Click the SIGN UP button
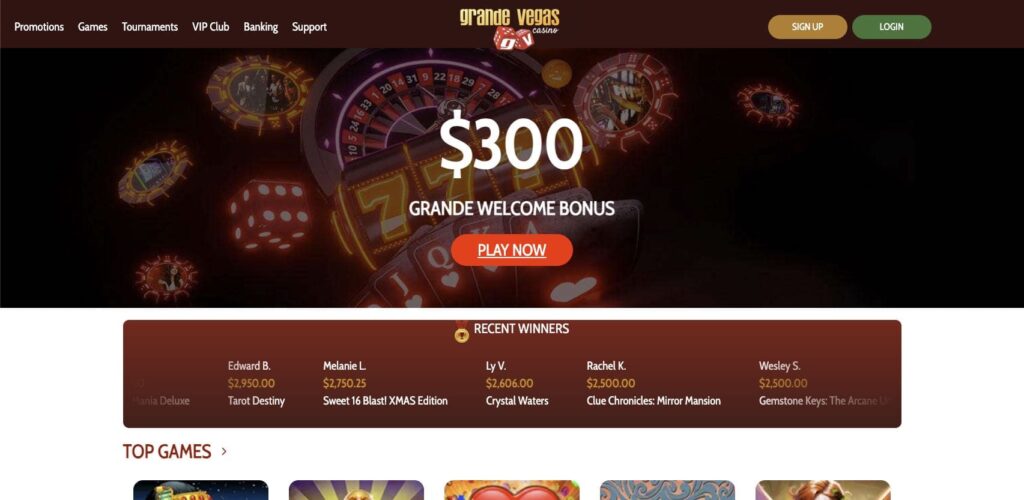Image resolution: width=1024 pixels, height=500 pixels. click(x=807, y=27)
